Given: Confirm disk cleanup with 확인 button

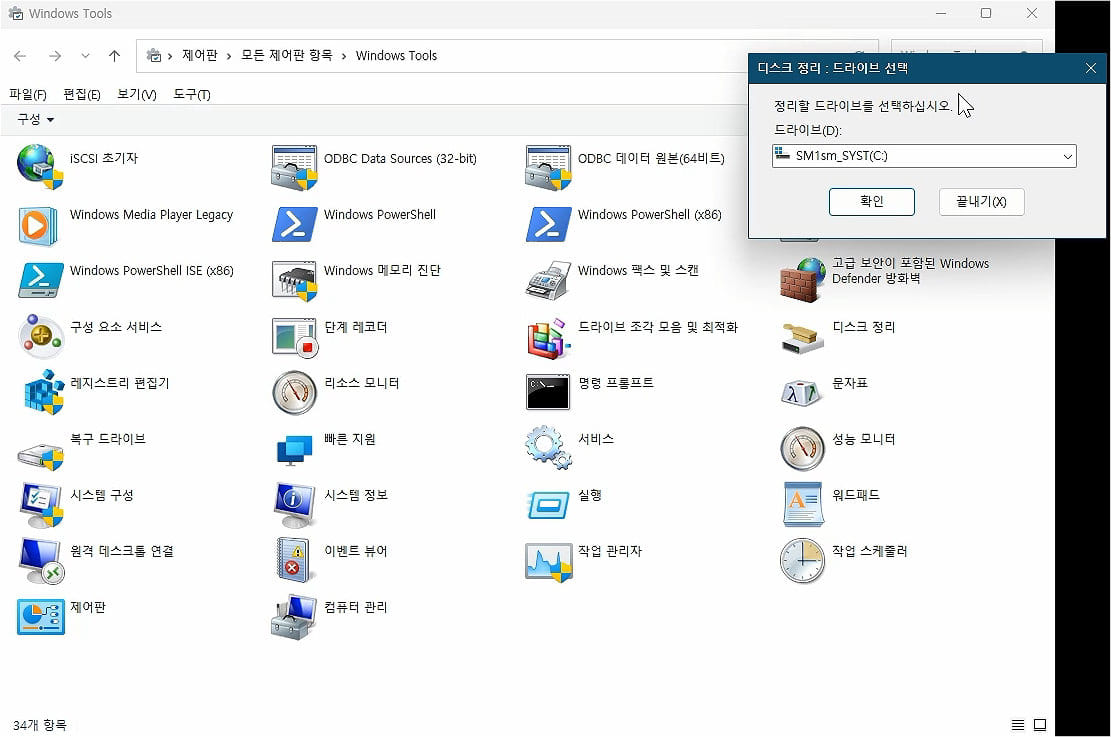Looking at the screenshot, I should click(871, 201).
